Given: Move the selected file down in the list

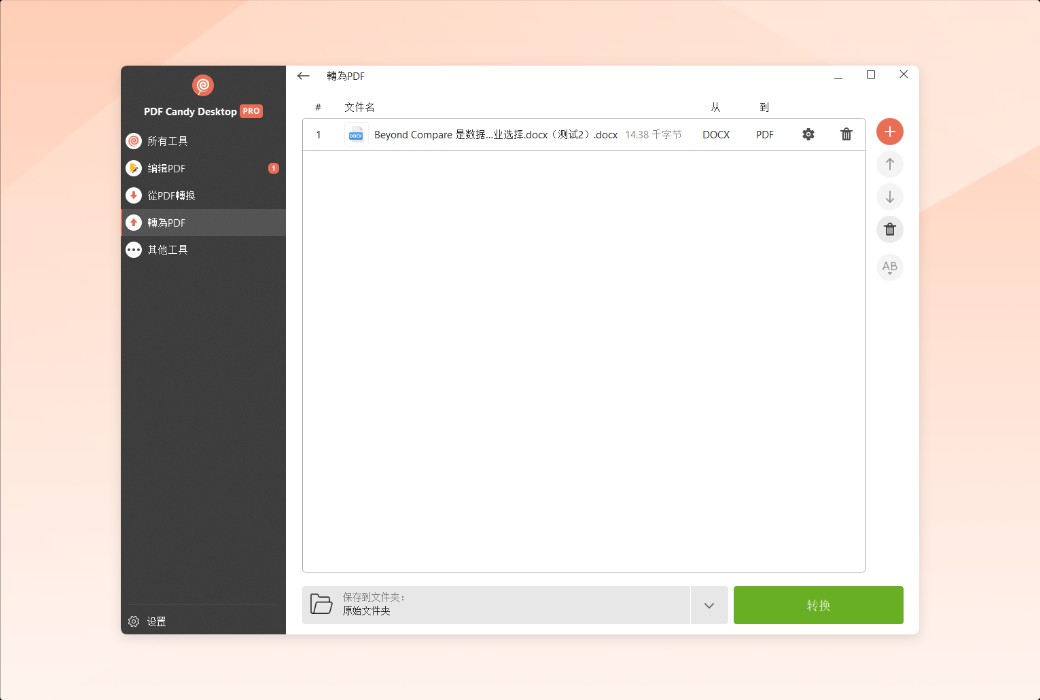Looking at the screenshot, I should point(889,196).
